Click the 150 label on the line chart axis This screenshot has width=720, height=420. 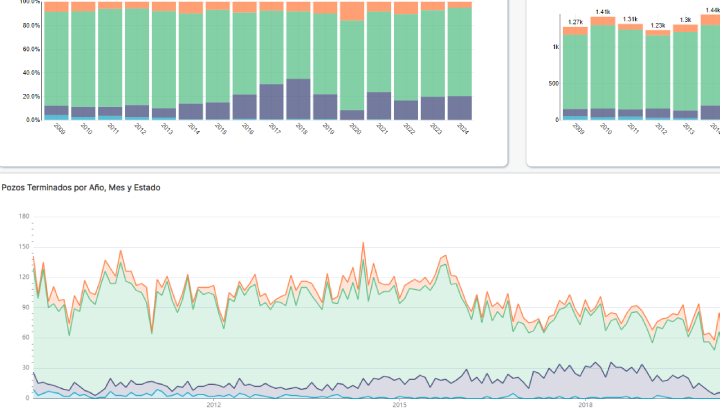24,246
